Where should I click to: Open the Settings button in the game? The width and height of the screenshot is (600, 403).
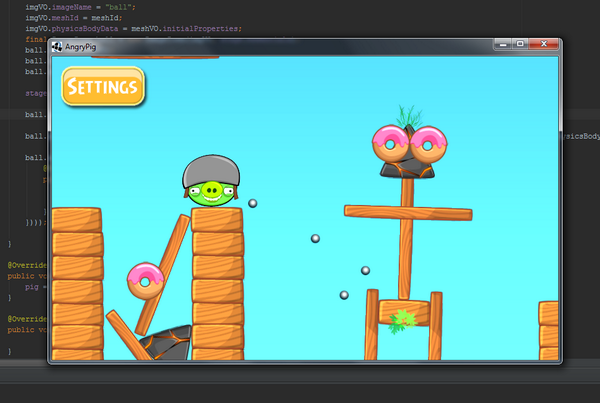103,86
